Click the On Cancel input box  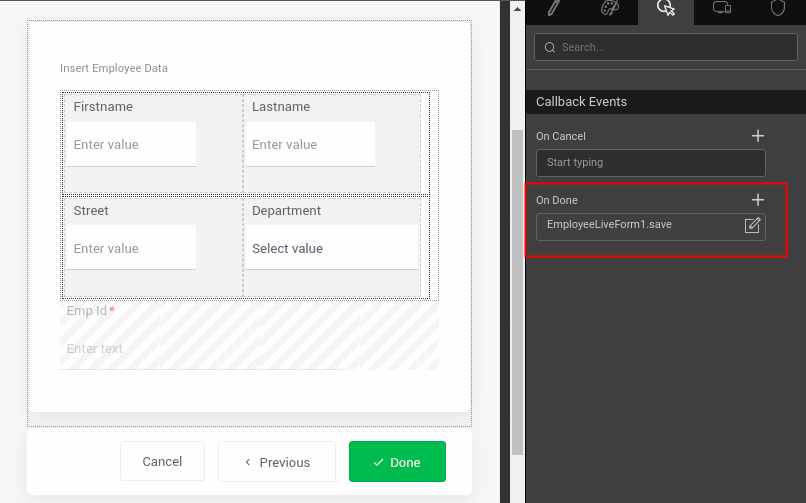[650, 163]
